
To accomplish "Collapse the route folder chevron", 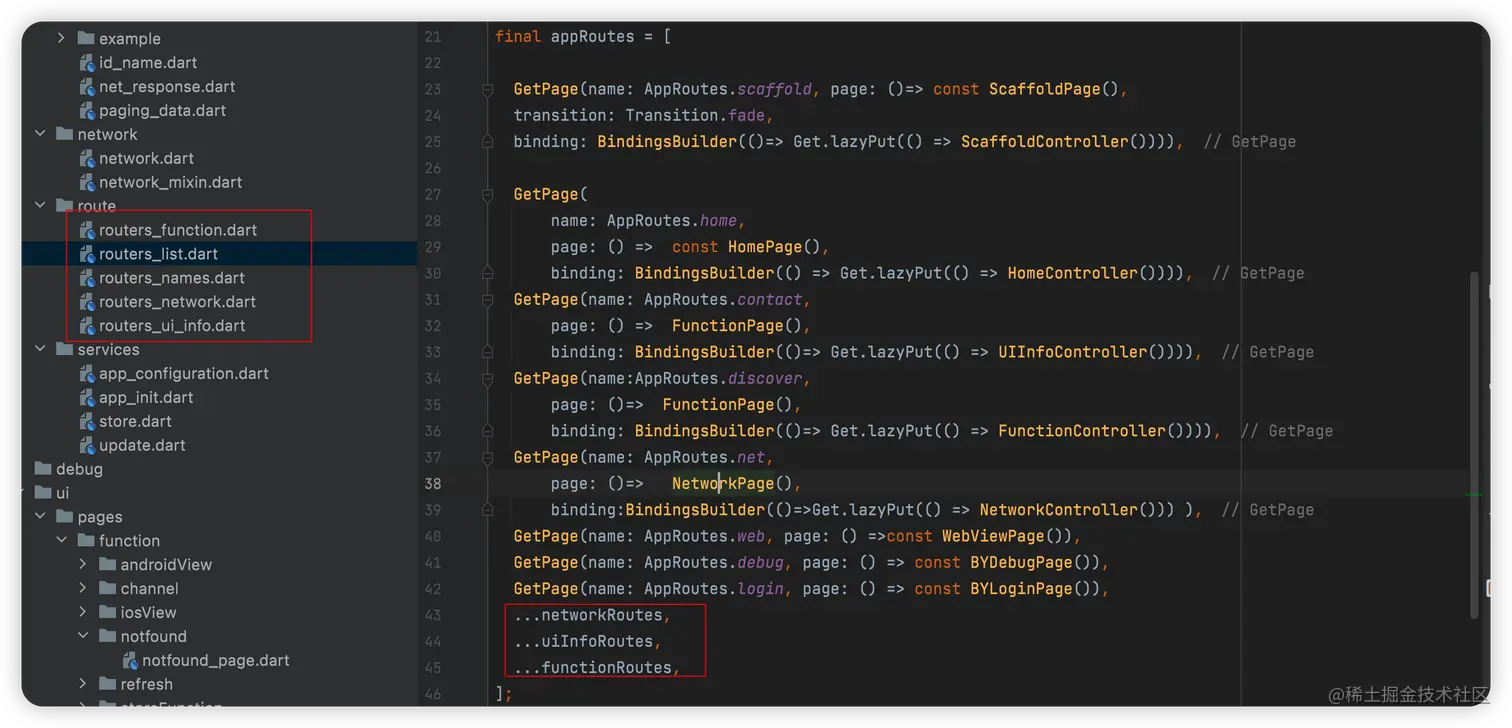I will click(x=40, y=206).
